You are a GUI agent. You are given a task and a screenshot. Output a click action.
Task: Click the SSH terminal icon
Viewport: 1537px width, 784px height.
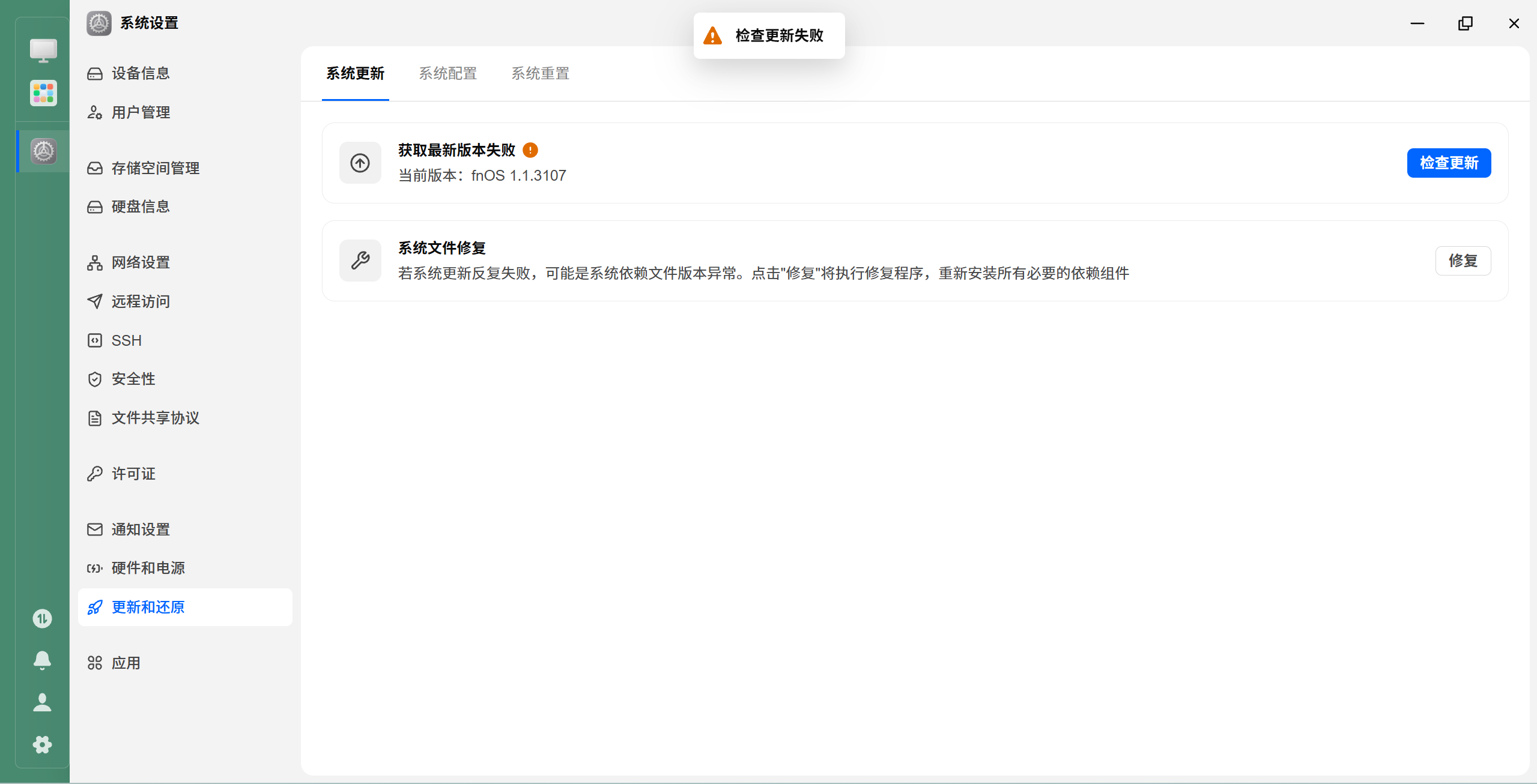(x=95, y=340)
